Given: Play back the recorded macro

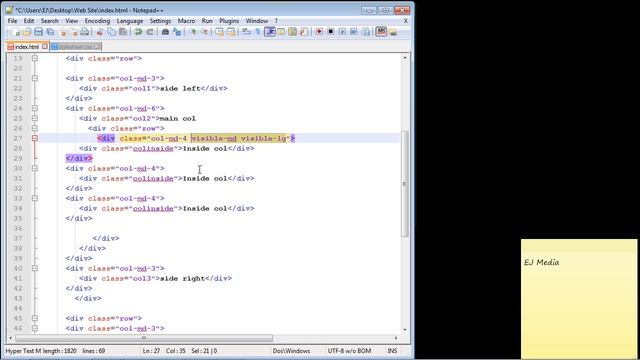Looking at the screenshot, I should tap(342, 32).
